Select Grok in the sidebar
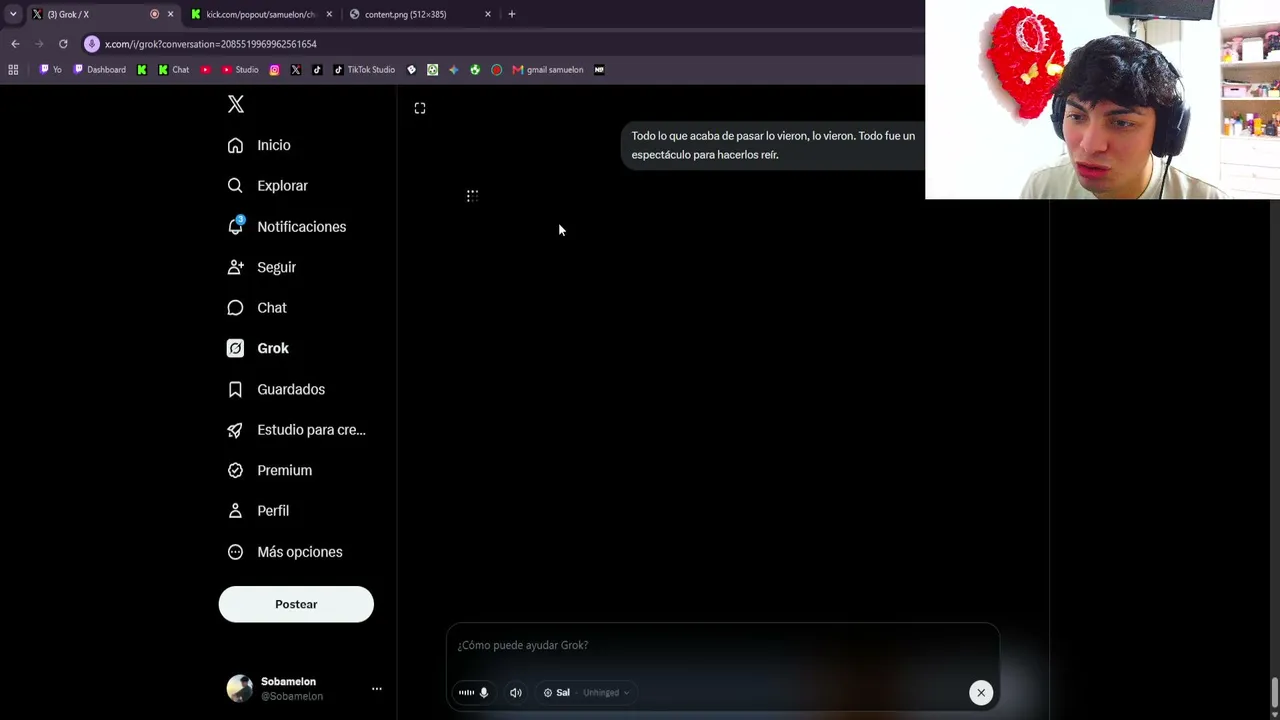 click(x=258, y=348)
